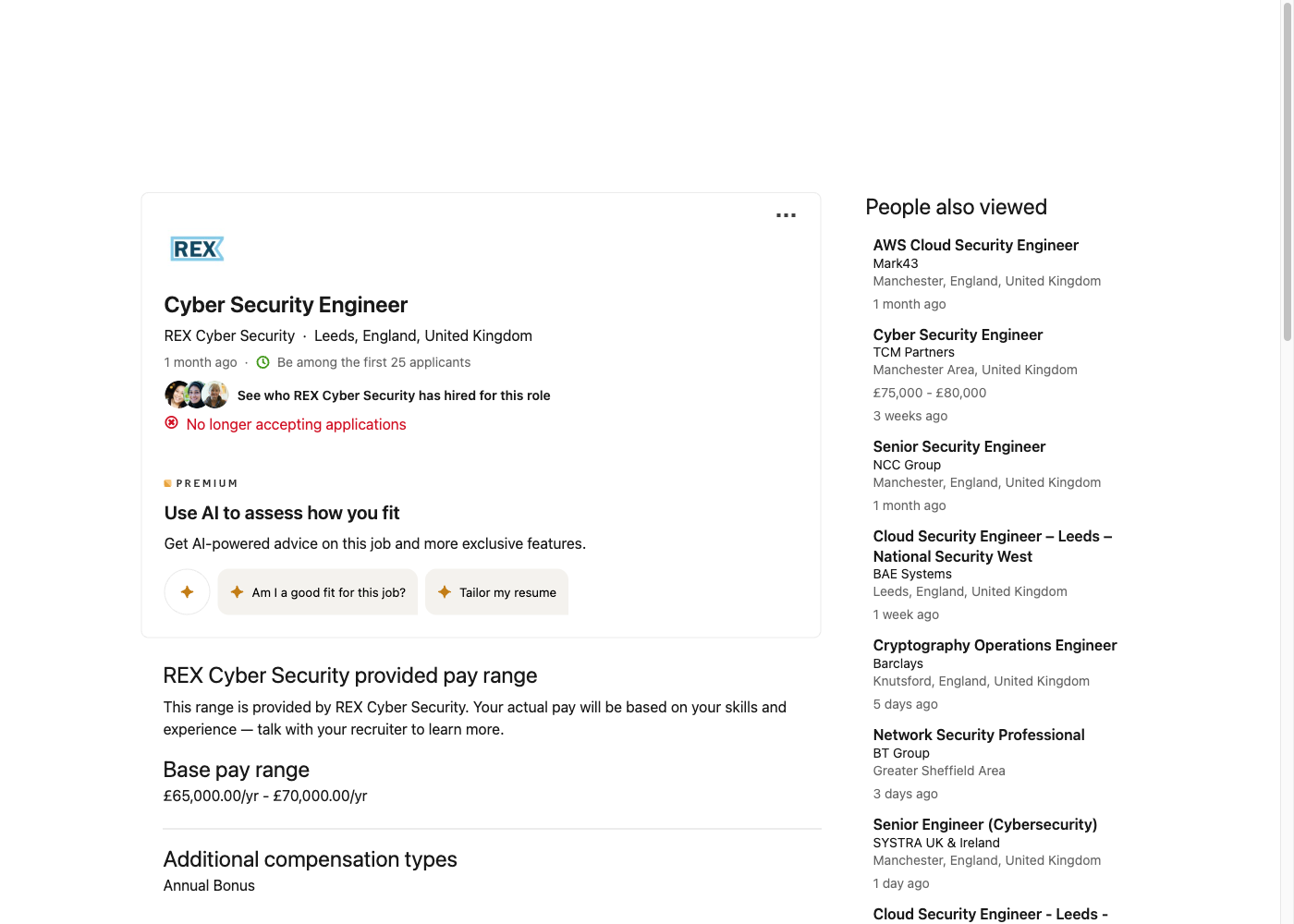The image size is (1294, 924).
Task: Click the Tailor my resume button
Action: coord(496,592)
